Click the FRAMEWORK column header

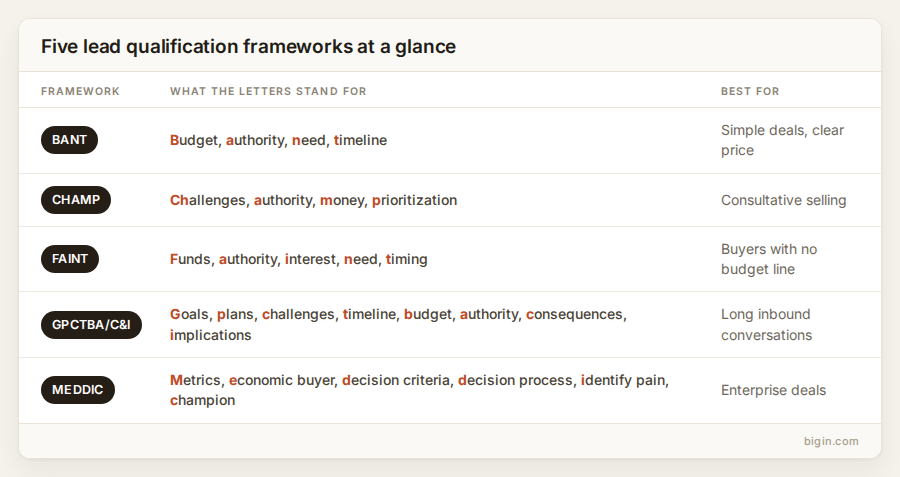pos(80,91)
